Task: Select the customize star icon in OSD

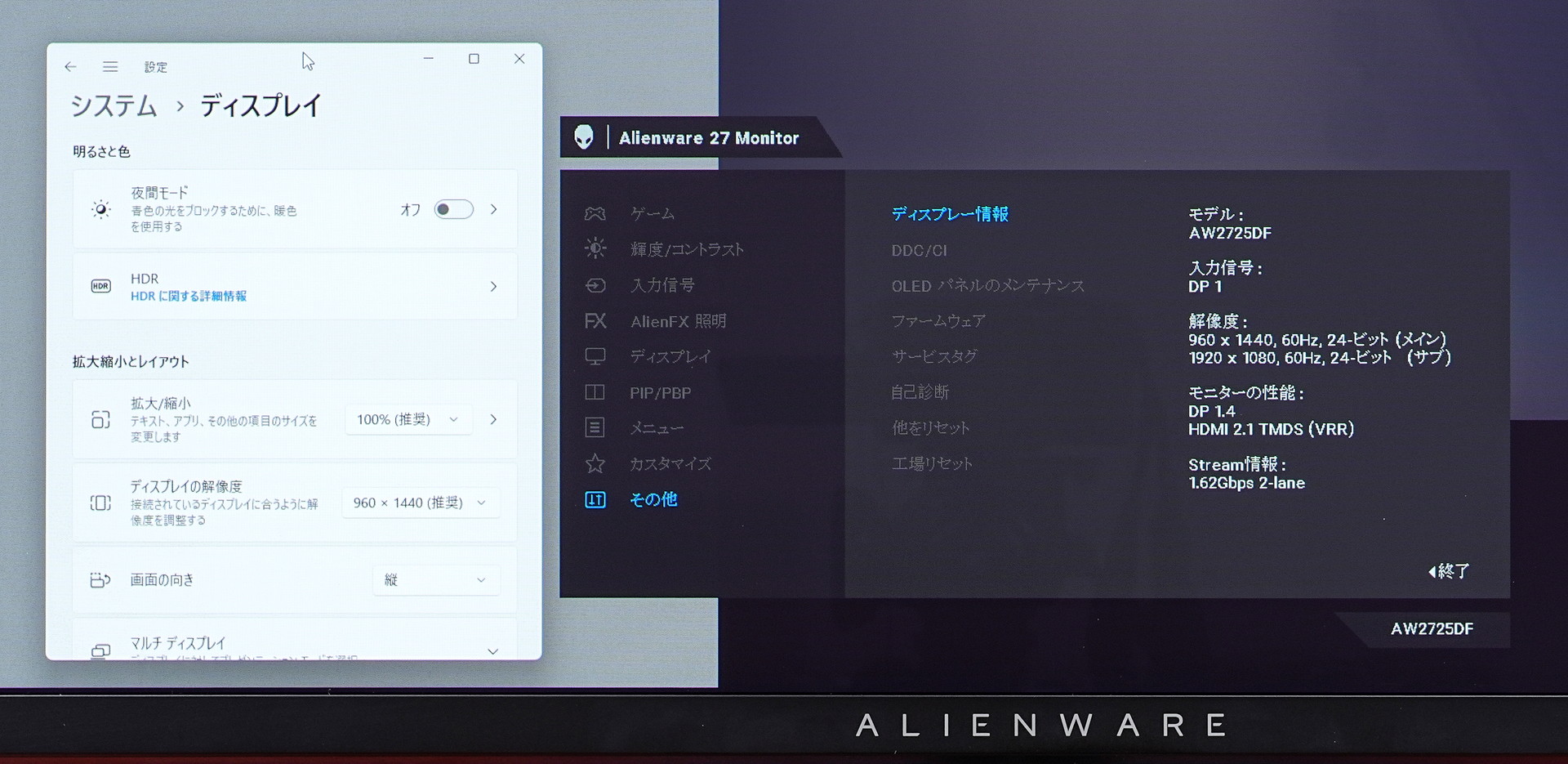Action: [595, 463]
